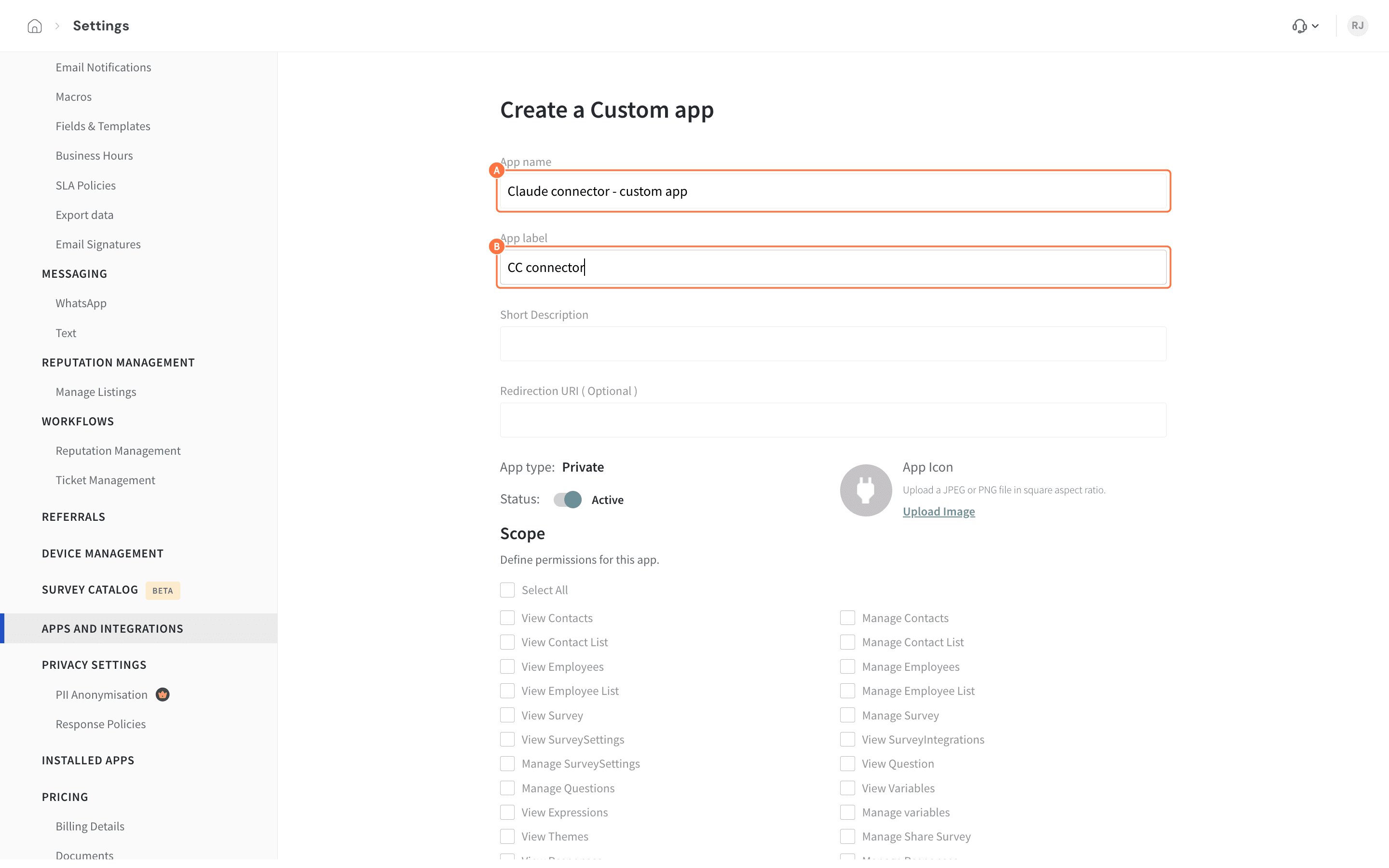Click into the App label field

[x=833, y=268]
